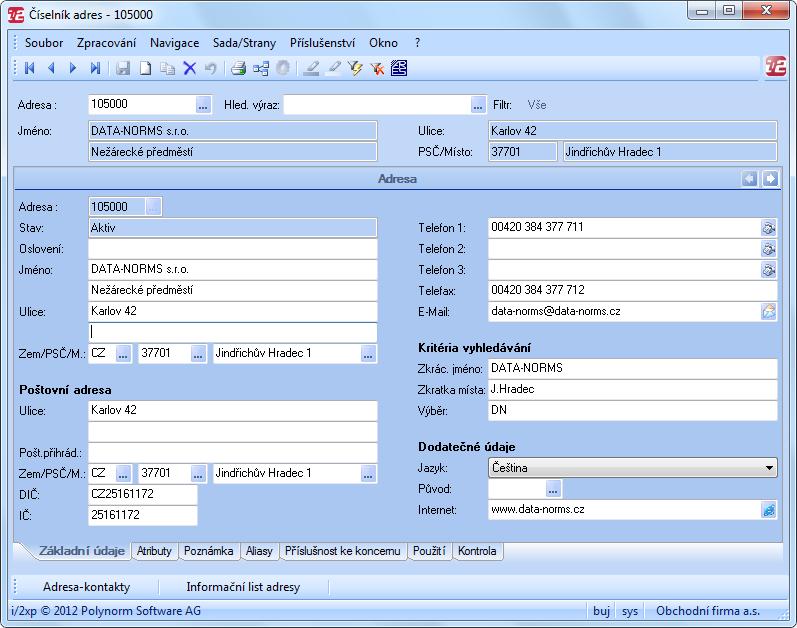Click the save diskette icon

point(123,68)
